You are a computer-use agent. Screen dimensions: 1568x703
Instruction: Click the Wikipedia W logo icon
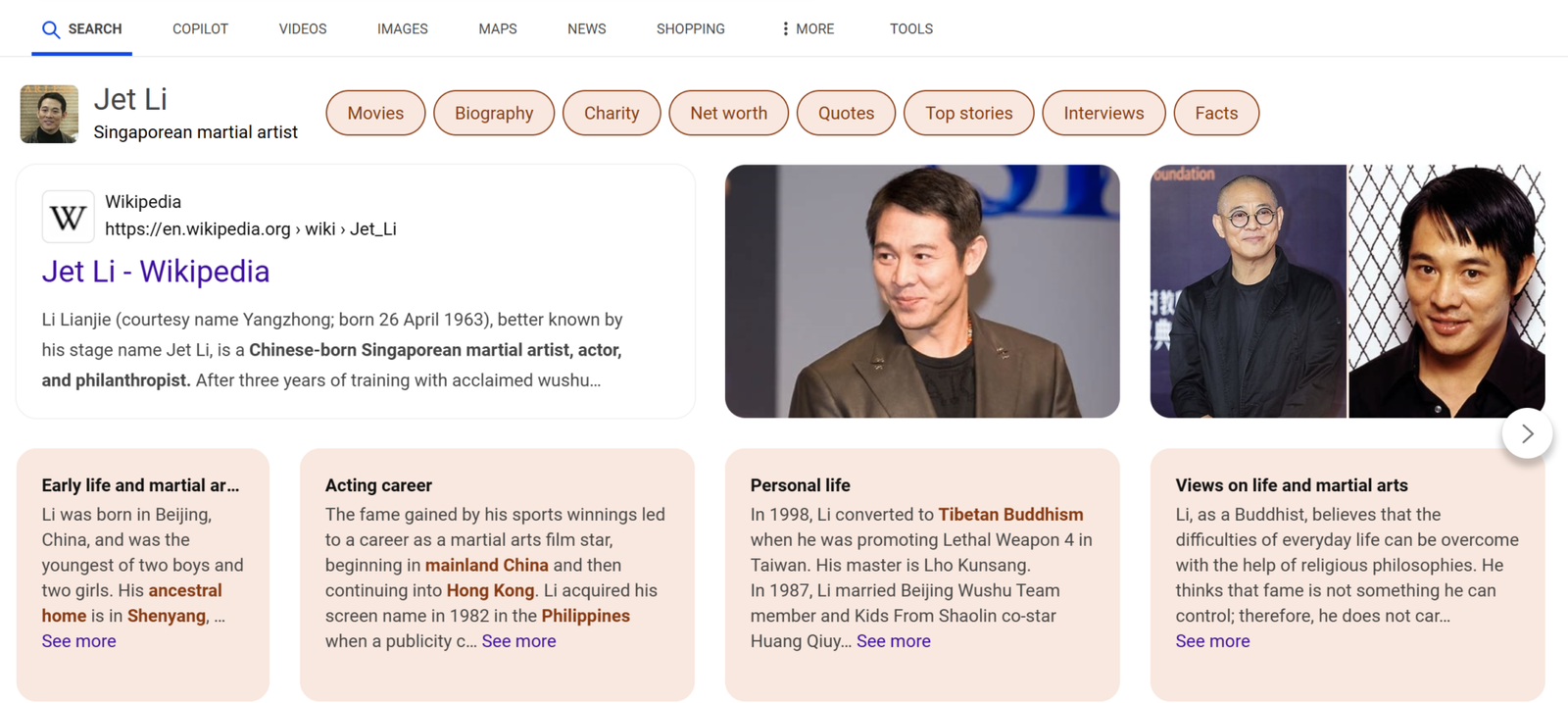[68, 217]
